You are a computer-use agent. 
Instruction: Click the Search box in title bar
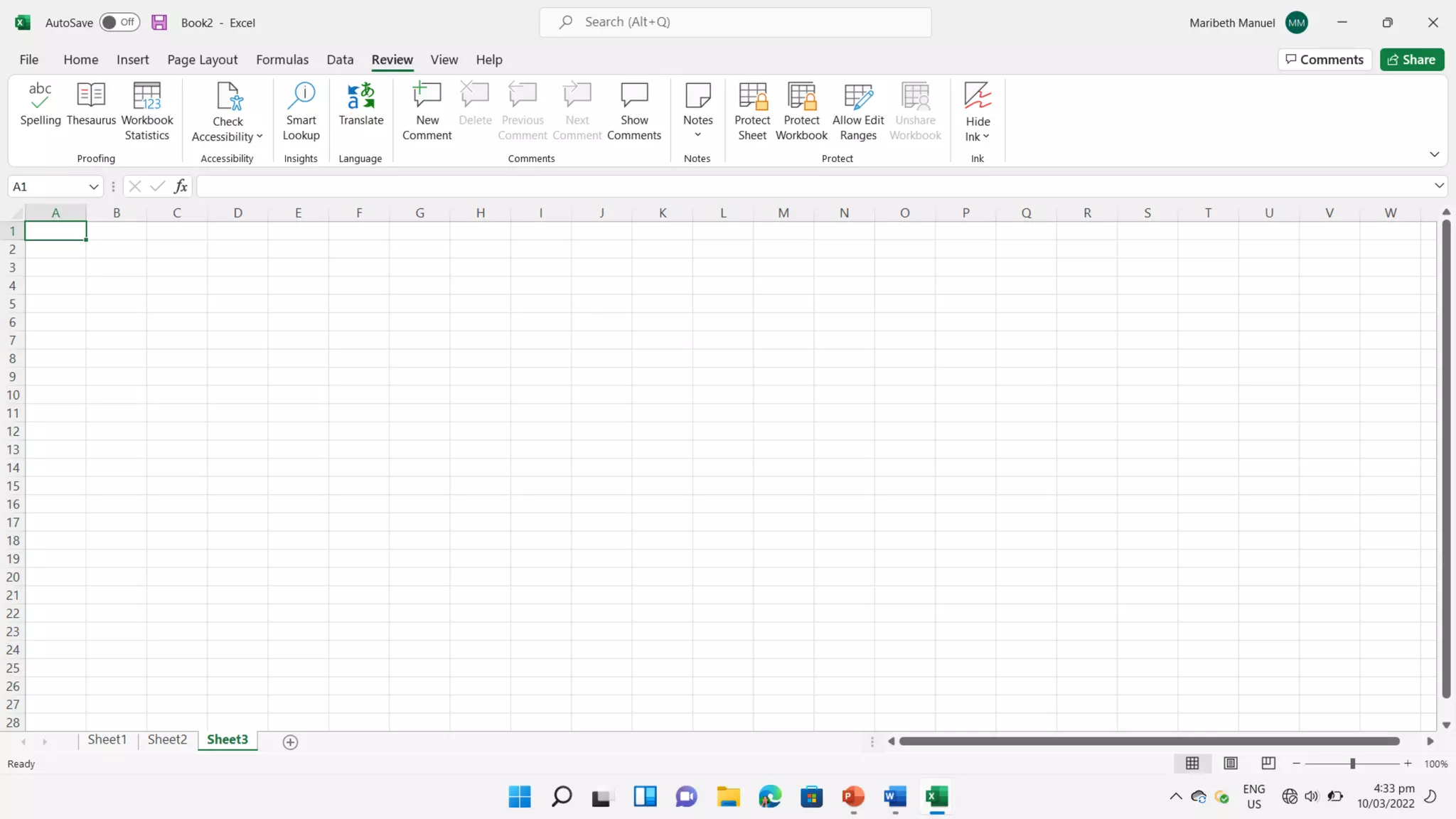coord(735,22)
